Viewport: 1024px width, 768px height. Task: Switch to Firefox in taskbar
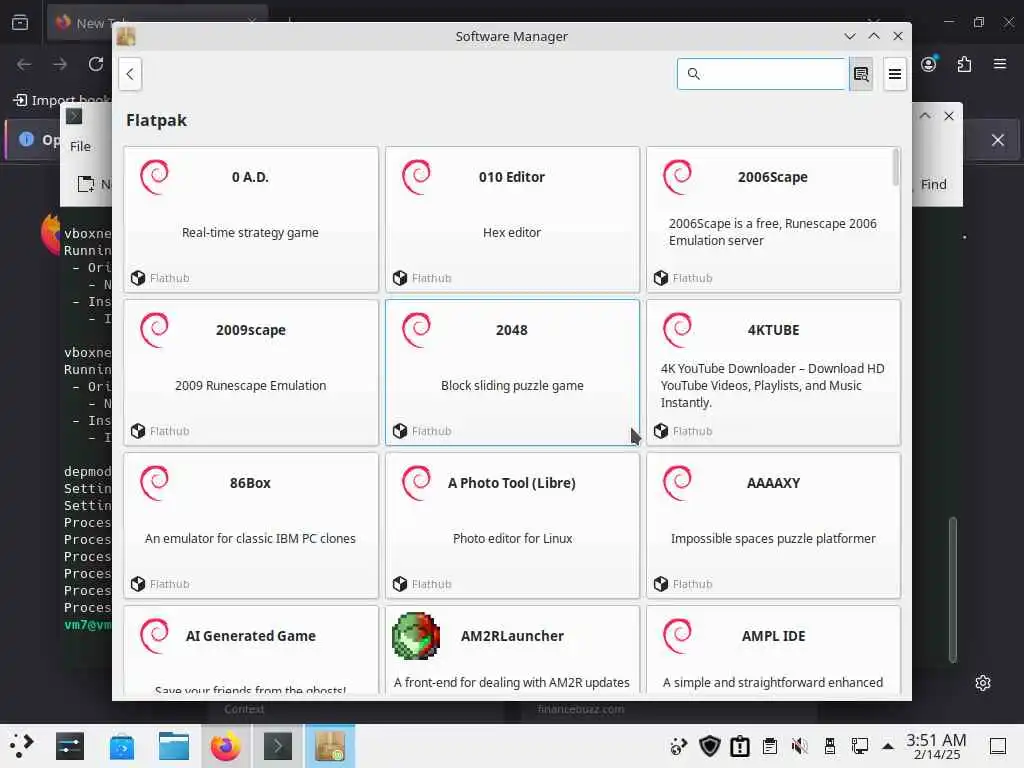225,746
